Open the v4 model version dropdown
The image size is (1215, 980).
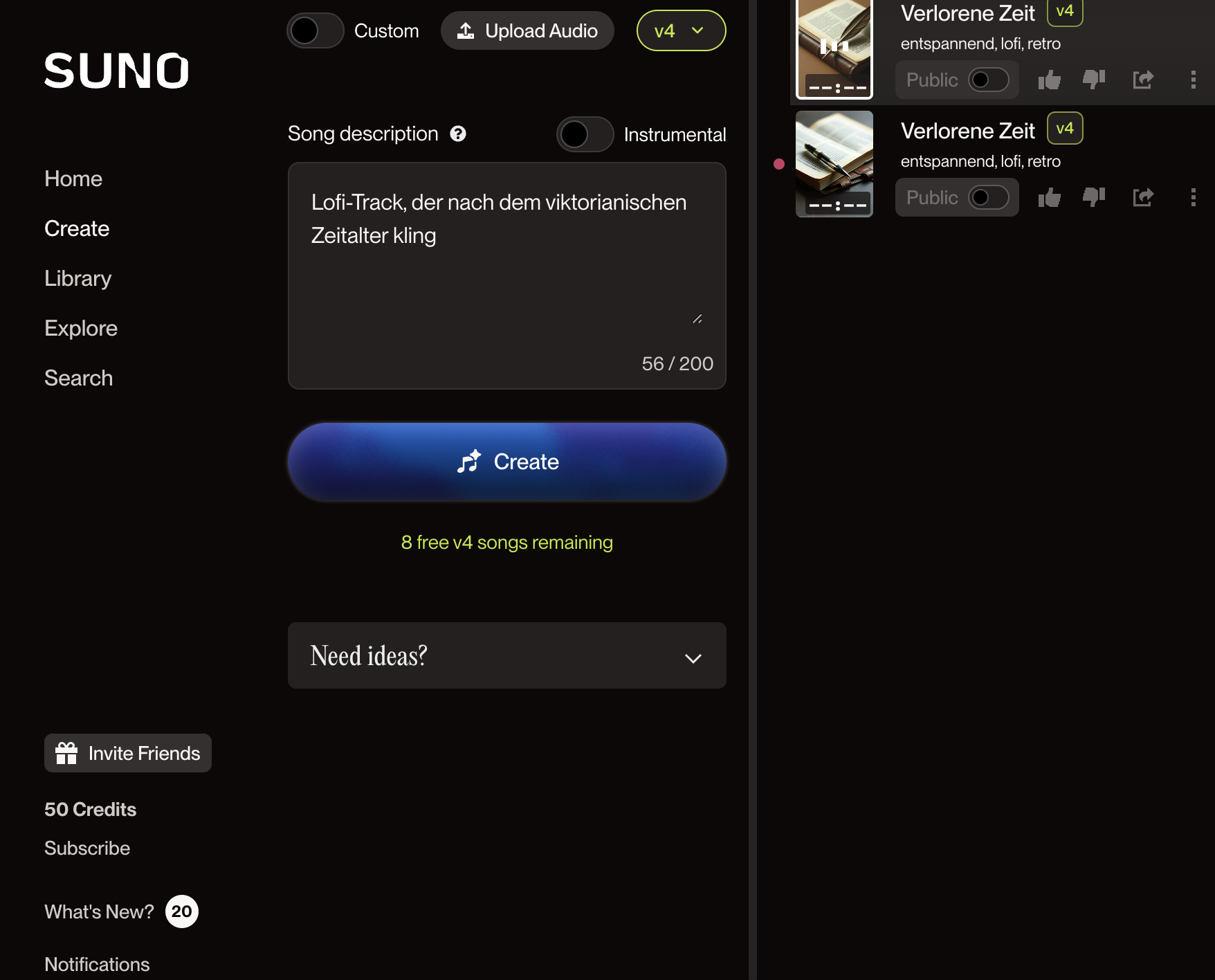tap(681, 30)
